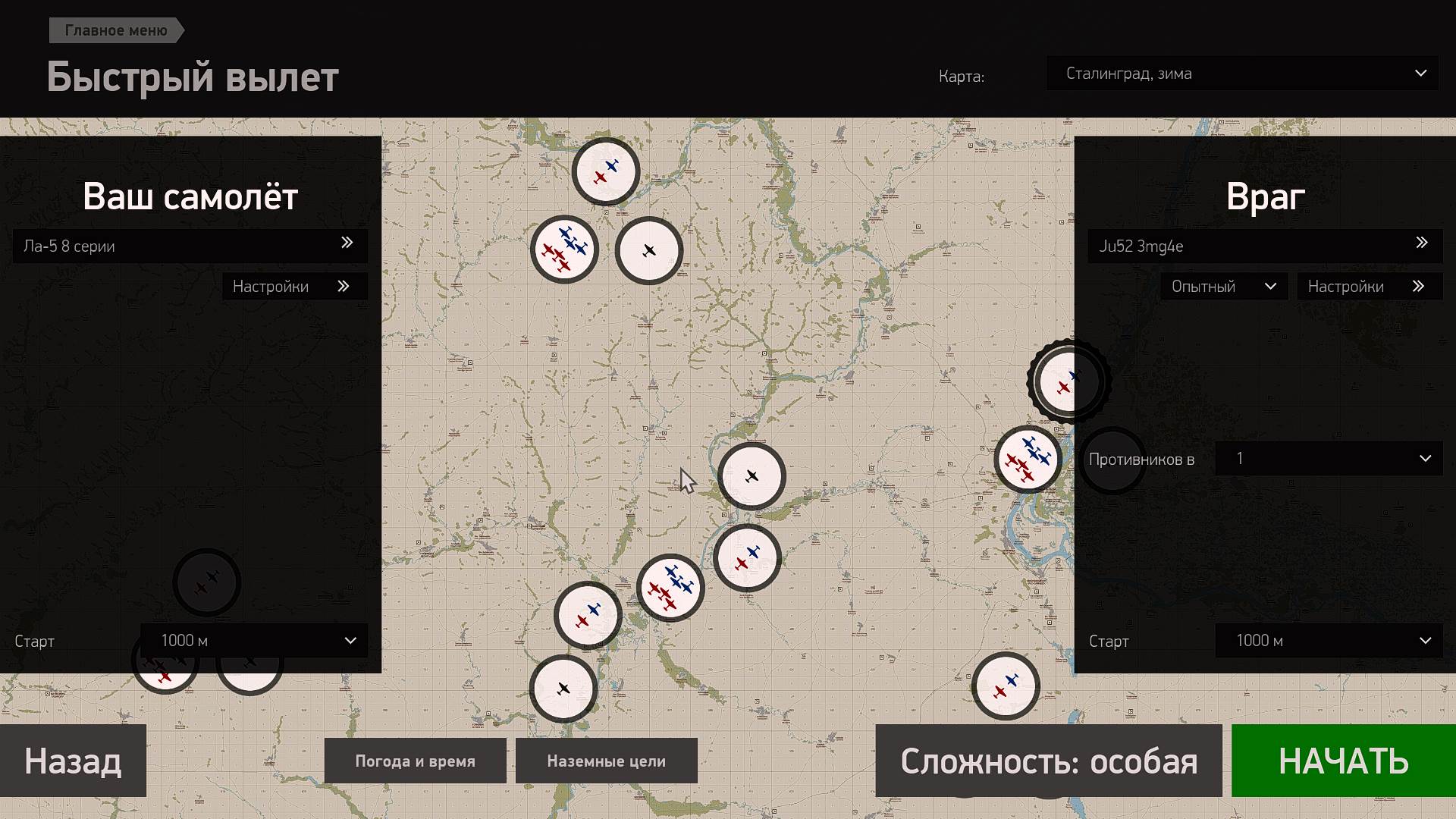Pick the group battle icon between the two southern duel icons

[670, 588]
